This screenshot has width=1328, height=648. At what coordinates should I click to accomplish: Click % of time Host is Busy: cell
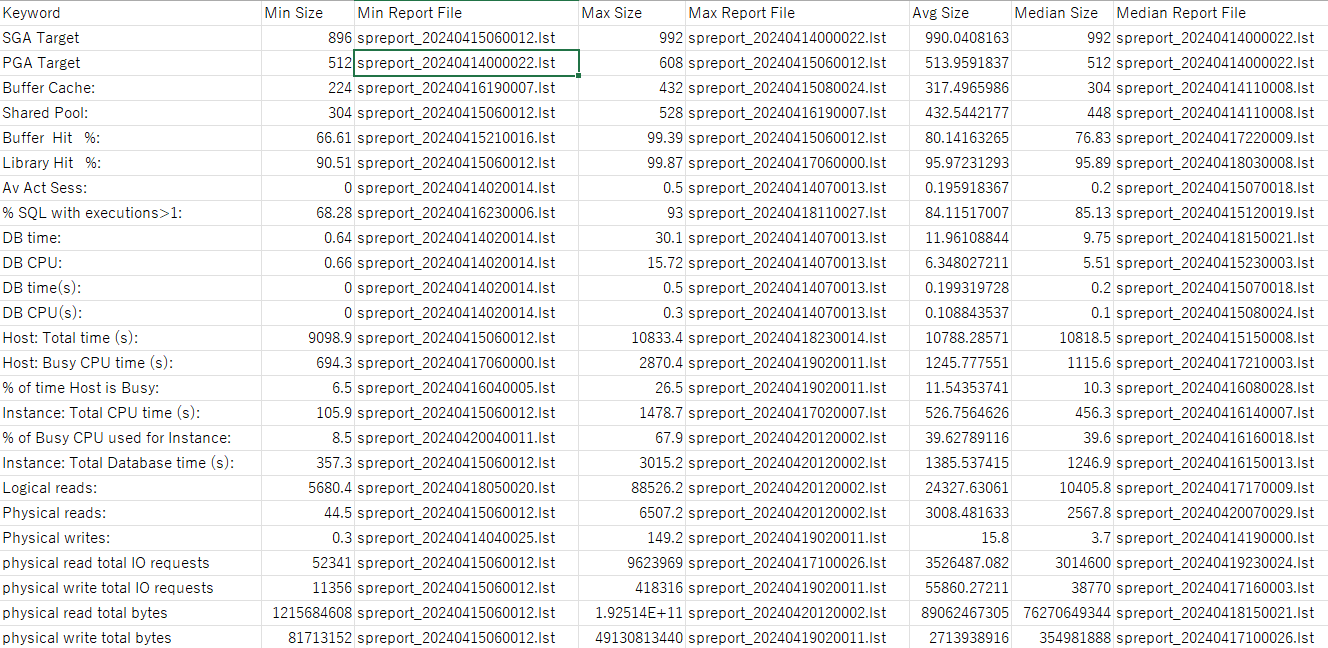tap(131, 388)
